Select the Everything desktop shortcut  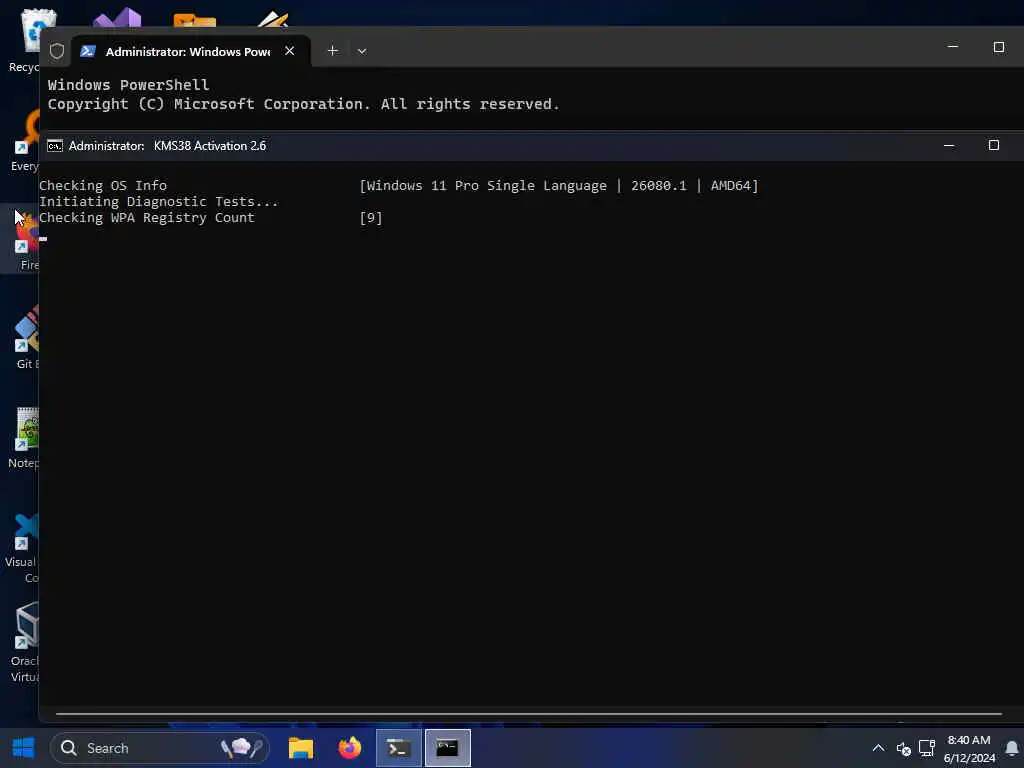(x=24, y=140)
